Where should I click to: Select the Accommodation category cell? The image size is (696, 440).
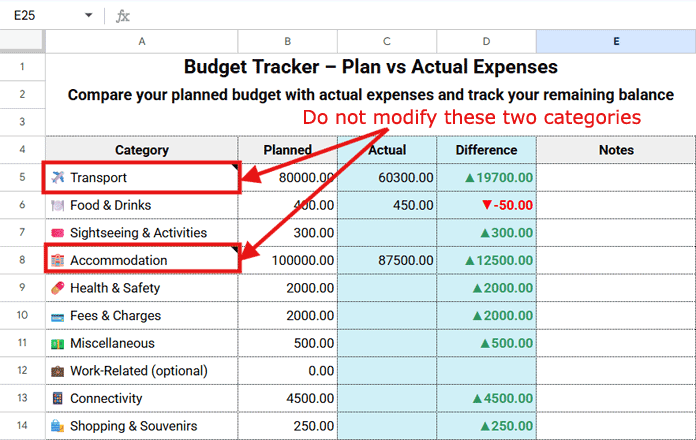pos(142,260)
